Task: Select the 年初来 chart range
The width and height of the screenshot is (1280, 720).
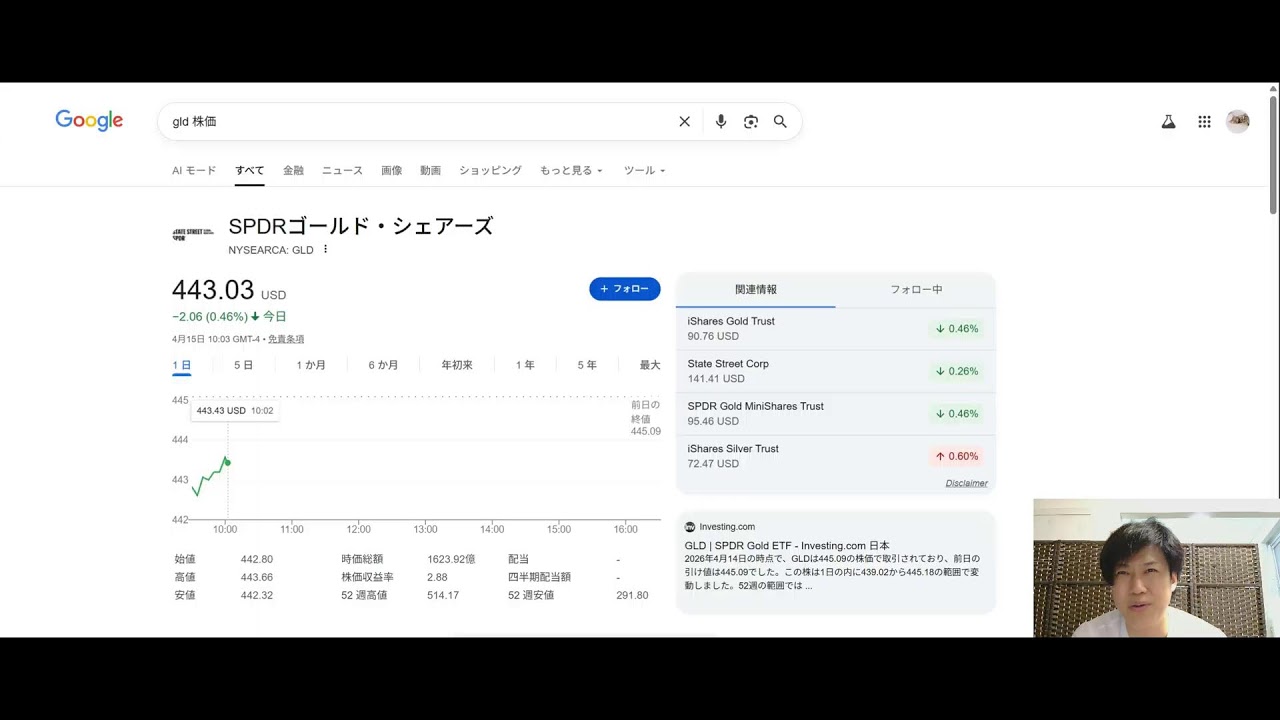Action: 457,365
